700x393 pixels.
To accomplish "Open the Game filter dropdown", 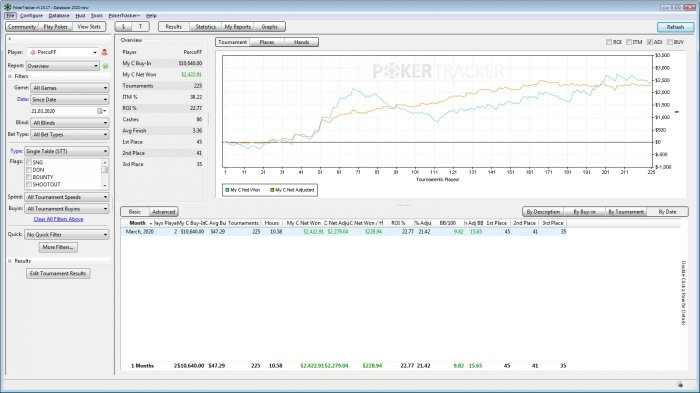I will 70,88.
